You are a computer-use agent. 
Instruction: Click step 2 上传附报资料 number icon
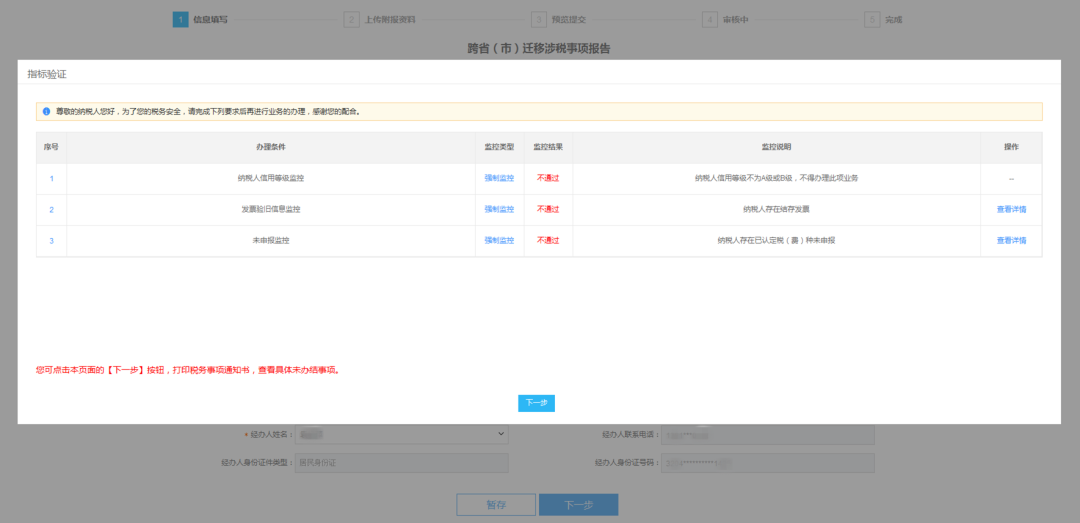tap(351, 19)
